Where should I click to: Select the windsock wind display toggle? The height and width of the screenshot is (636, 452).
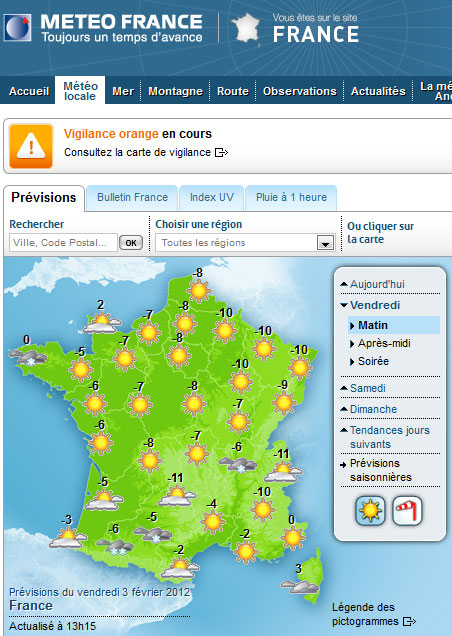click(x=408, y=511)
